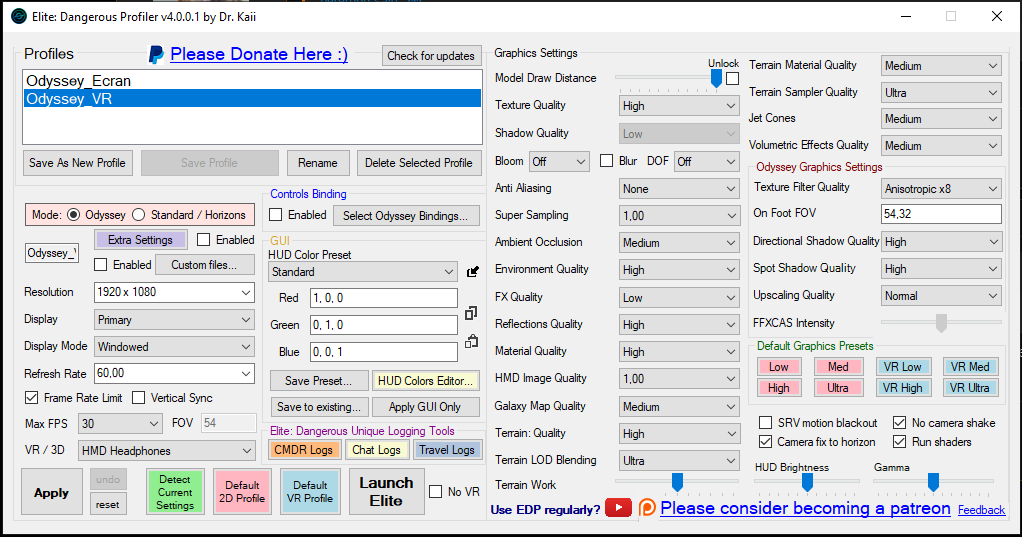This screenshot has width=1022, height=537.
Task: Click Delete Selected Profile
Action: (418, 163)
